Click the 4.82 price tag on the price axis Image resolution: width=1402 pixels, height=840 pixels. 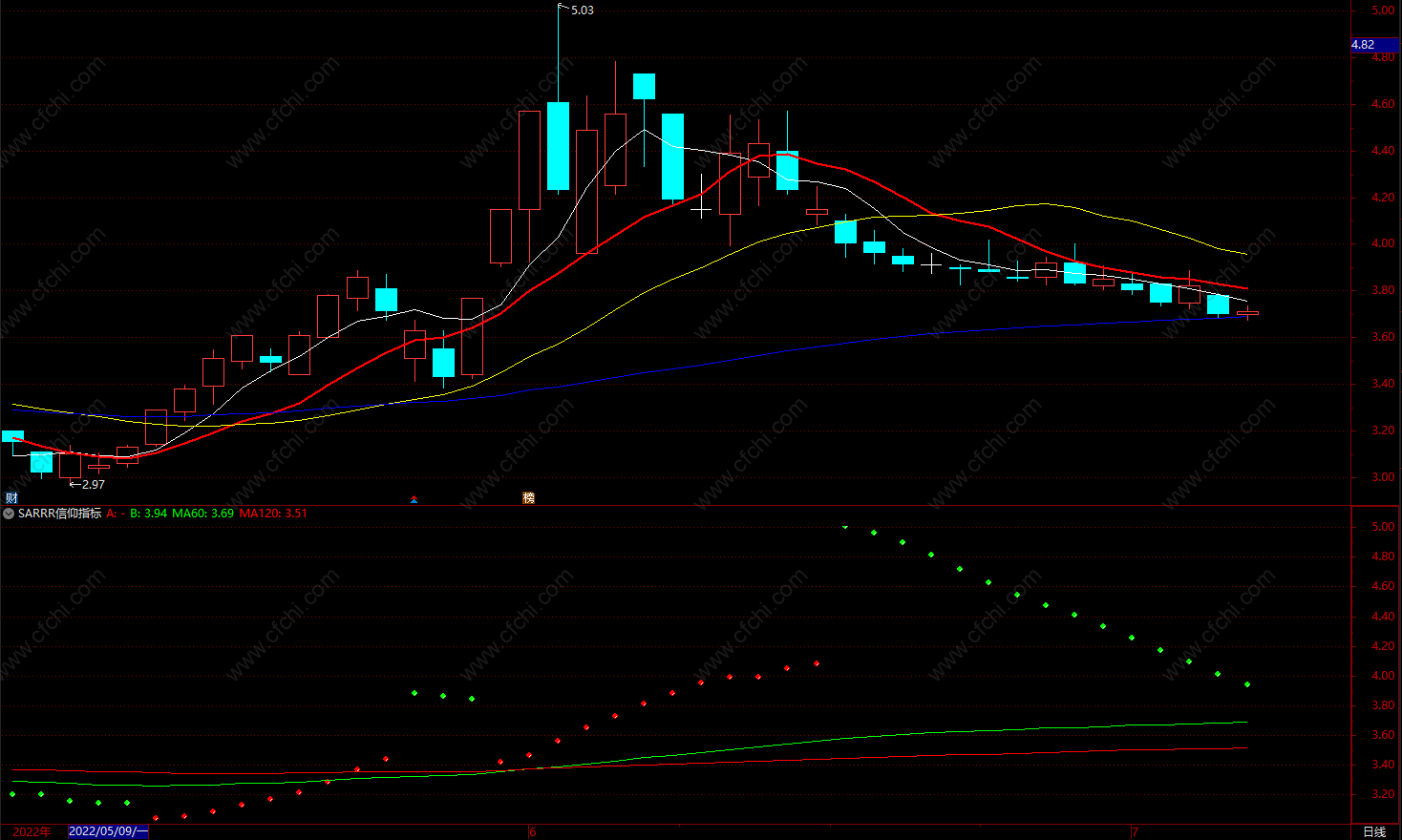1374,45
